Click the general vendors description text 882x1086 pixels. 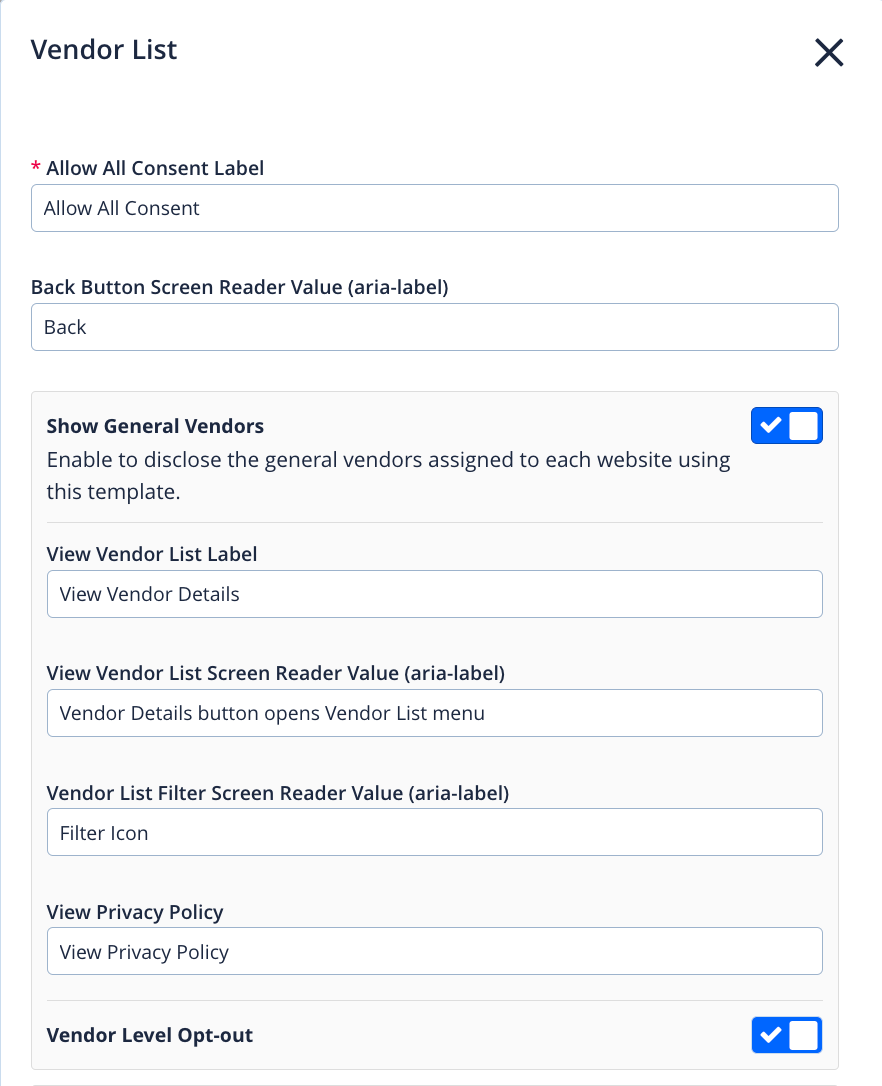coord(388,476)
